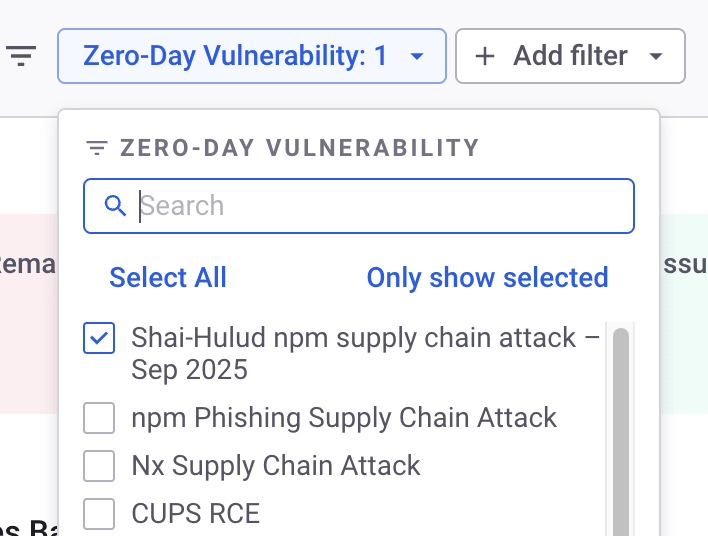
Task: Click the magnifier icon in the search box
Action: click(115, 206)
